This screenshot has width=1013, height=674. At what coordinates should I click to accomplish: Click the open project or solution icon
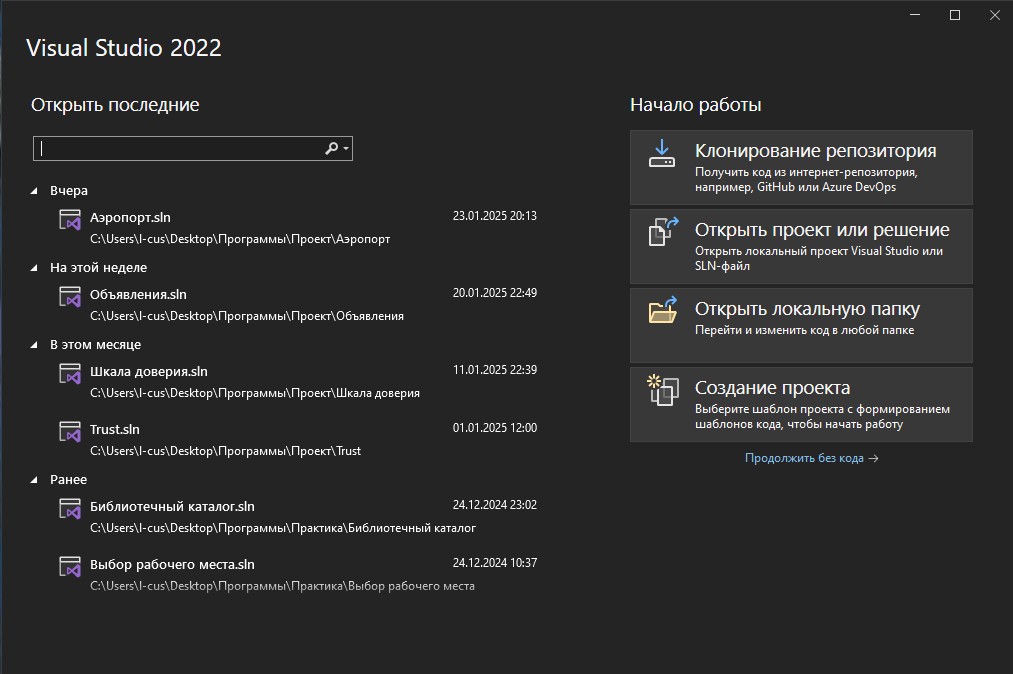[x=663, y=231]
